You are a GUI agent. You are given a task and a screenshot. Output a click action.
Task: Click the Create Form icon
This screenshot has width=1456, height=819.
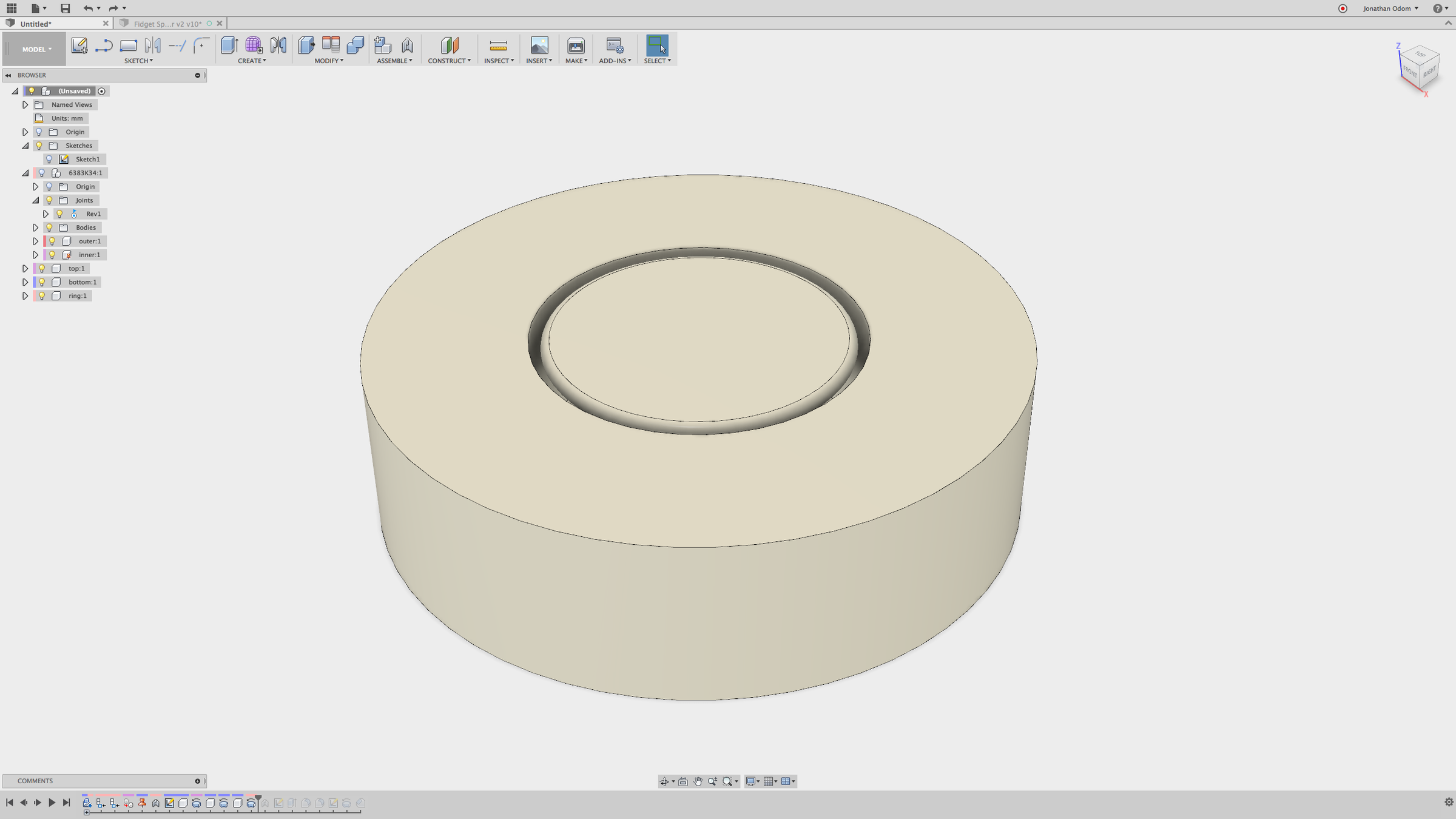254,45
